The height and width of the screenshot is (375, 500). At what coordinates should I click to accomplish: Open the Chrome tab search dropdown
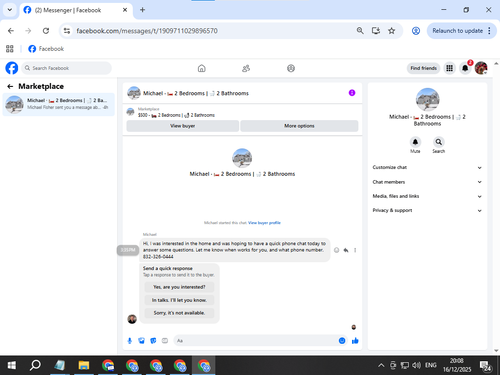pyautogui.click(x=10, y=10)
